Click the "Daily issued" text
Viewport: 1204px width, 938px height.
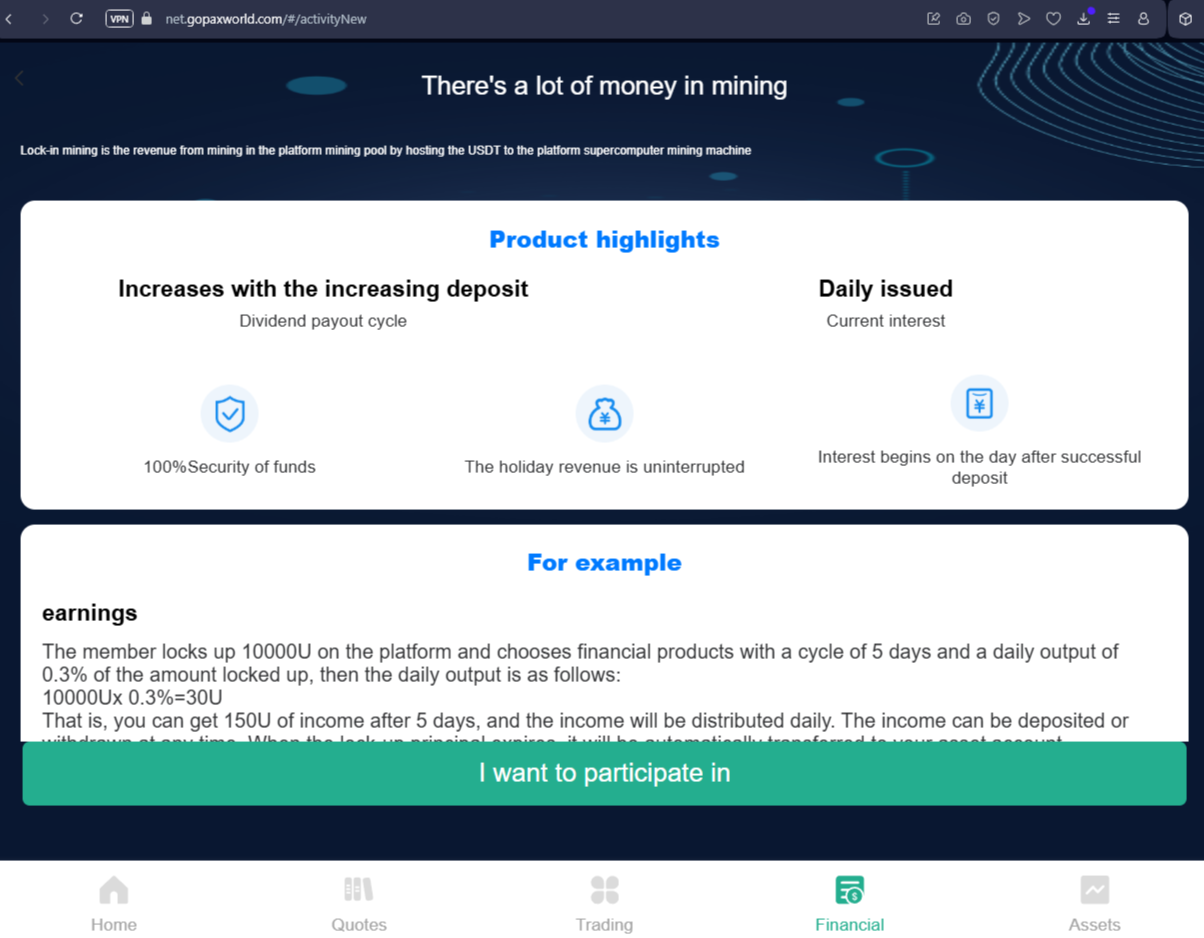click(885, 289)
